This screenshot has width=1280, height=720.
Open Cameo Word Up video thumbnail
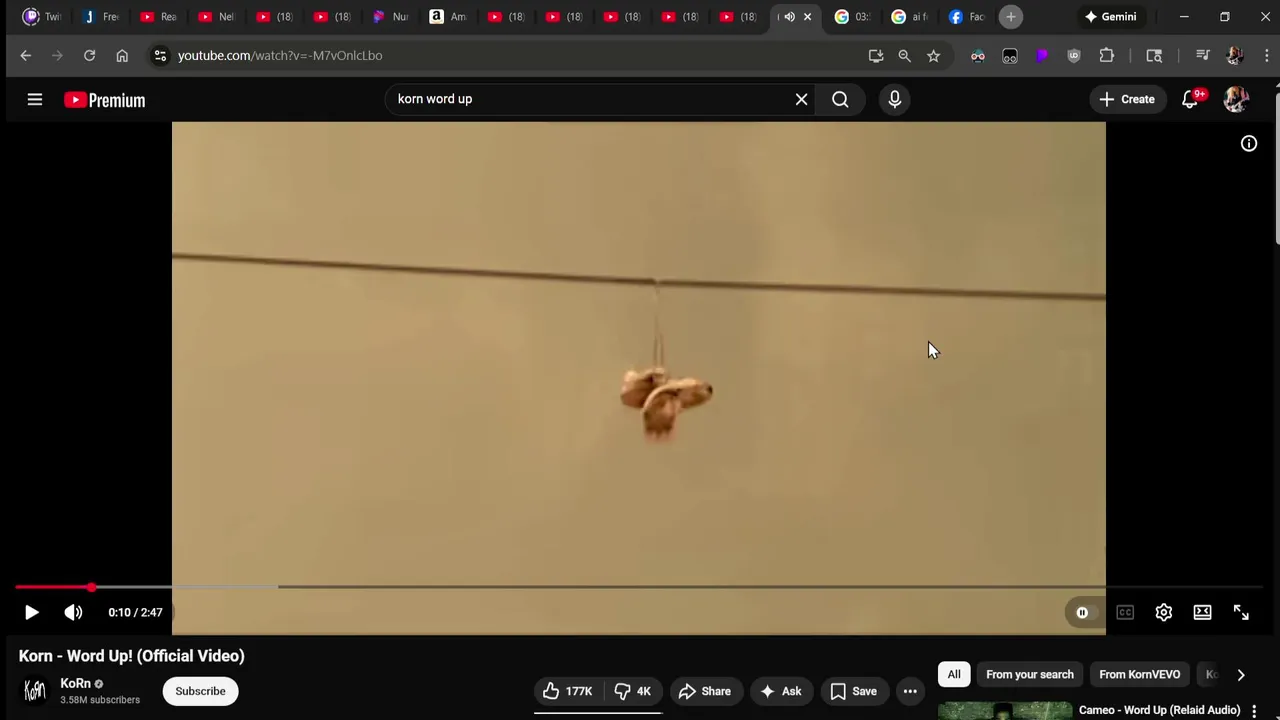click(1004, 711)
